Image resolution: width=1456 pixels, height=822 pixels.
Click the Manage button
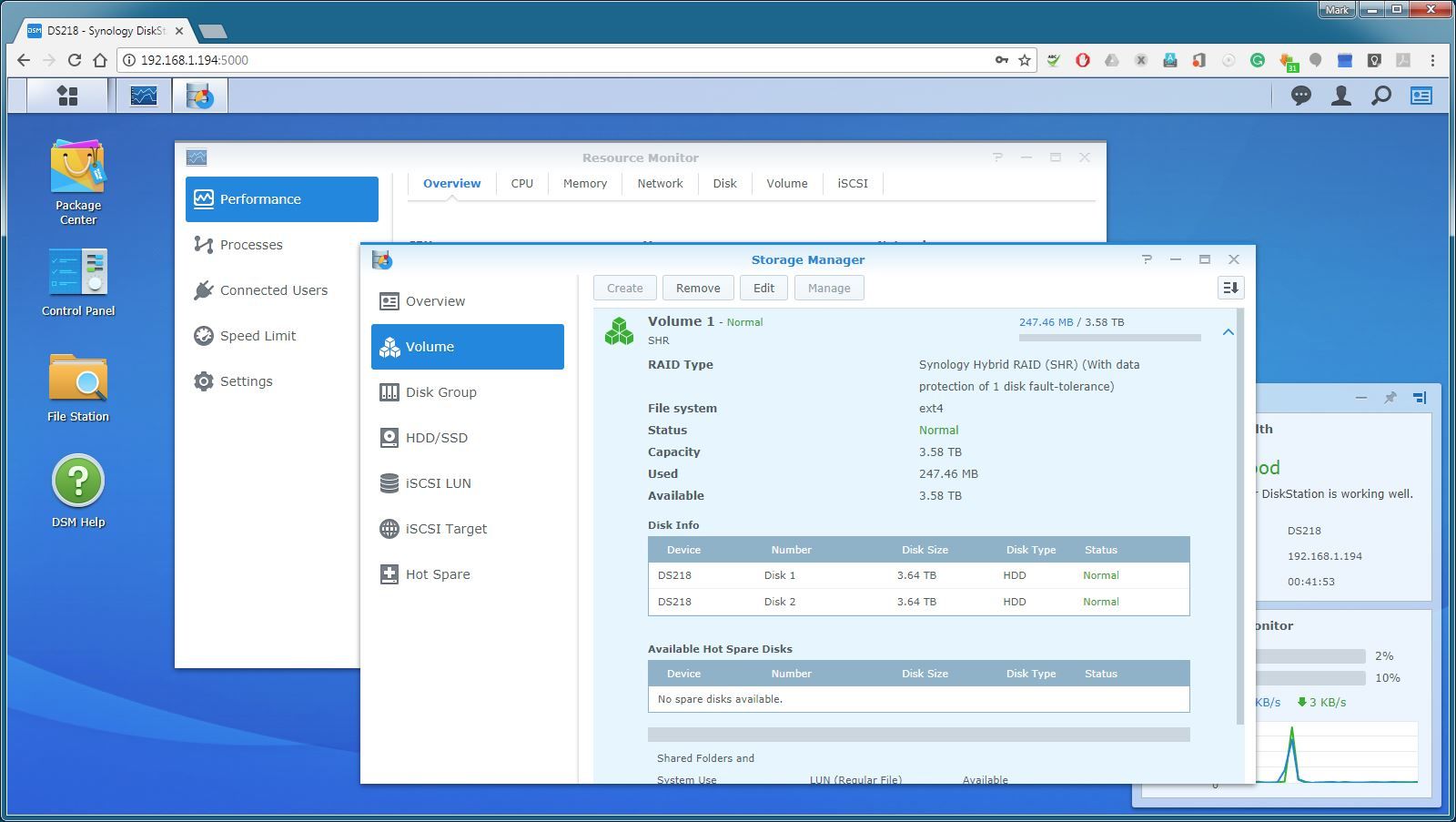point(829,288)
